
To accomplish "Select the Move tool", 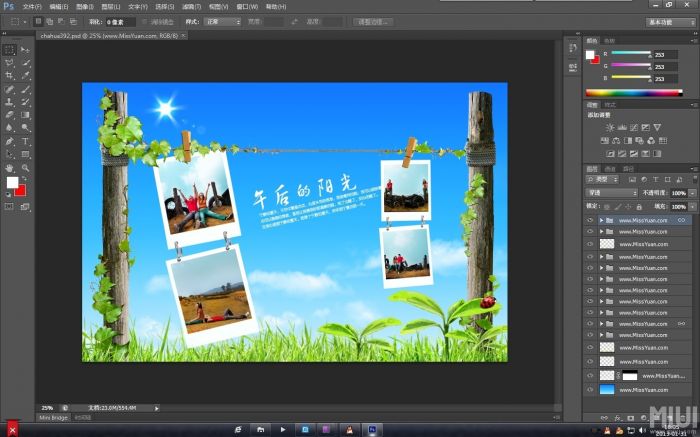I will coord(25,49).
